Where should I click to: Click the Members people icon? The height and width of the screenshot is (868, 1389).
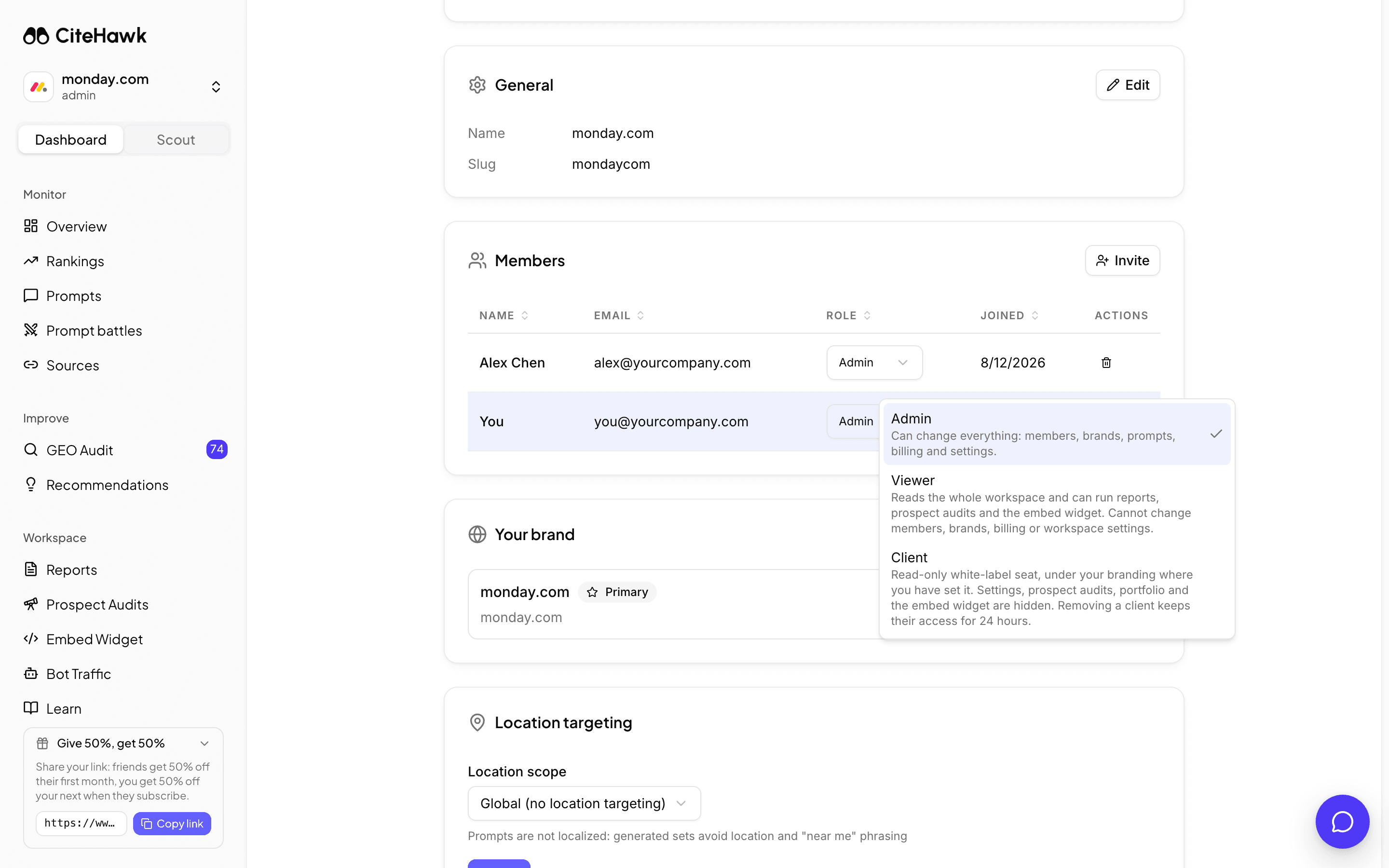coord(477,260)
